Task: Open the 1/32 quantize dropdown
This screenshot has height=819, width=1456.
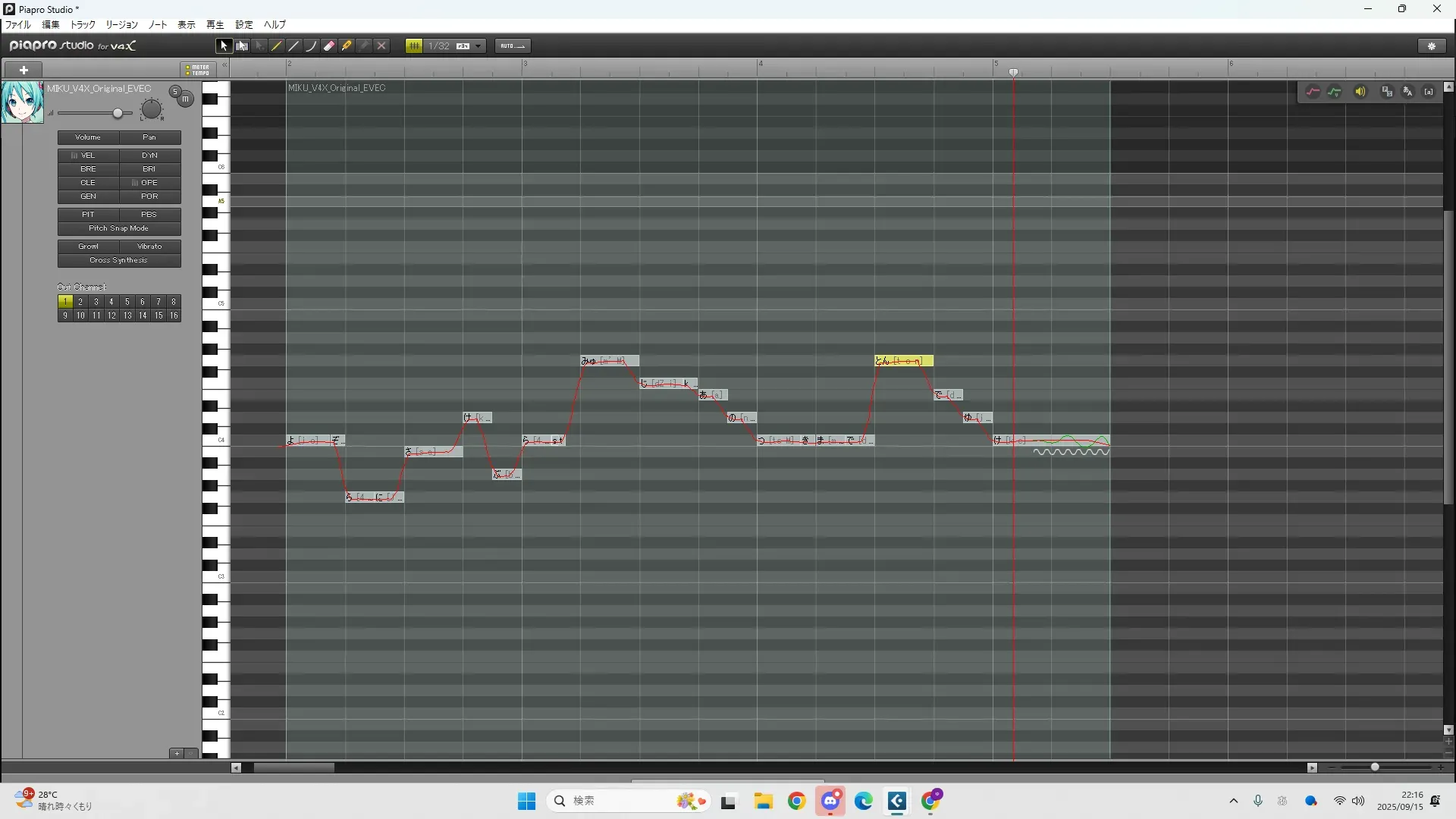Action: [478, 46]
